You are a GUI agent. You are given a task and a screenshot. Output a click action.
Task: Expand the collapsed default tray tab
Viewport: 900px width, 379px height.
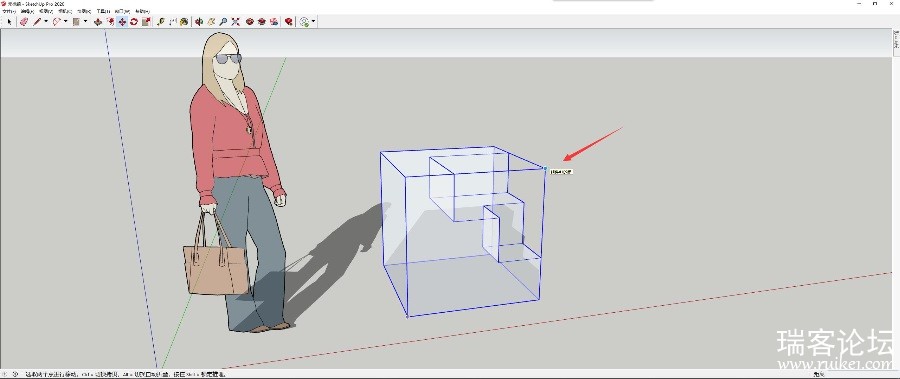896,42
